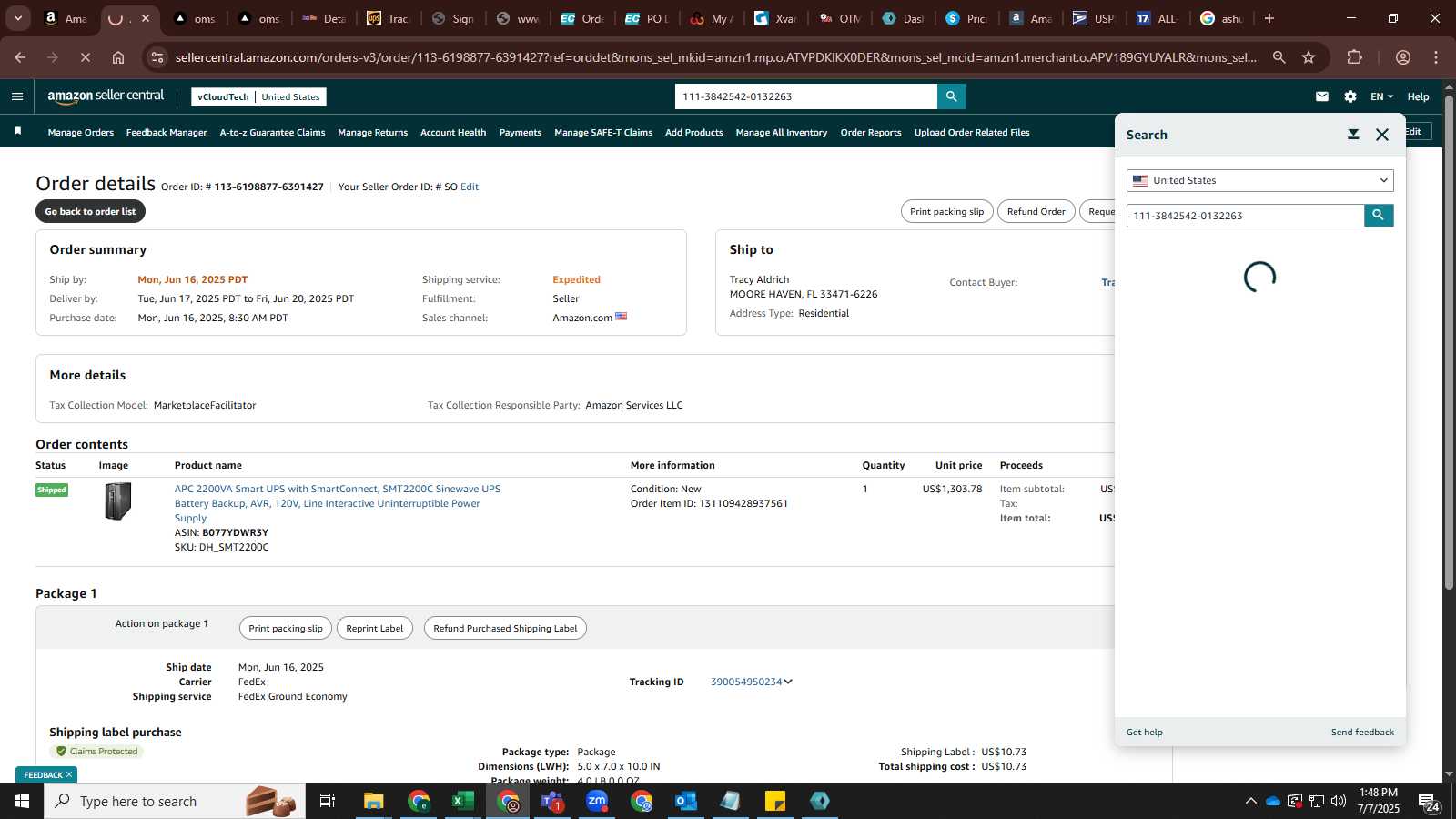
Task: Click the Refund Order button
Action: coord(1036,211)
